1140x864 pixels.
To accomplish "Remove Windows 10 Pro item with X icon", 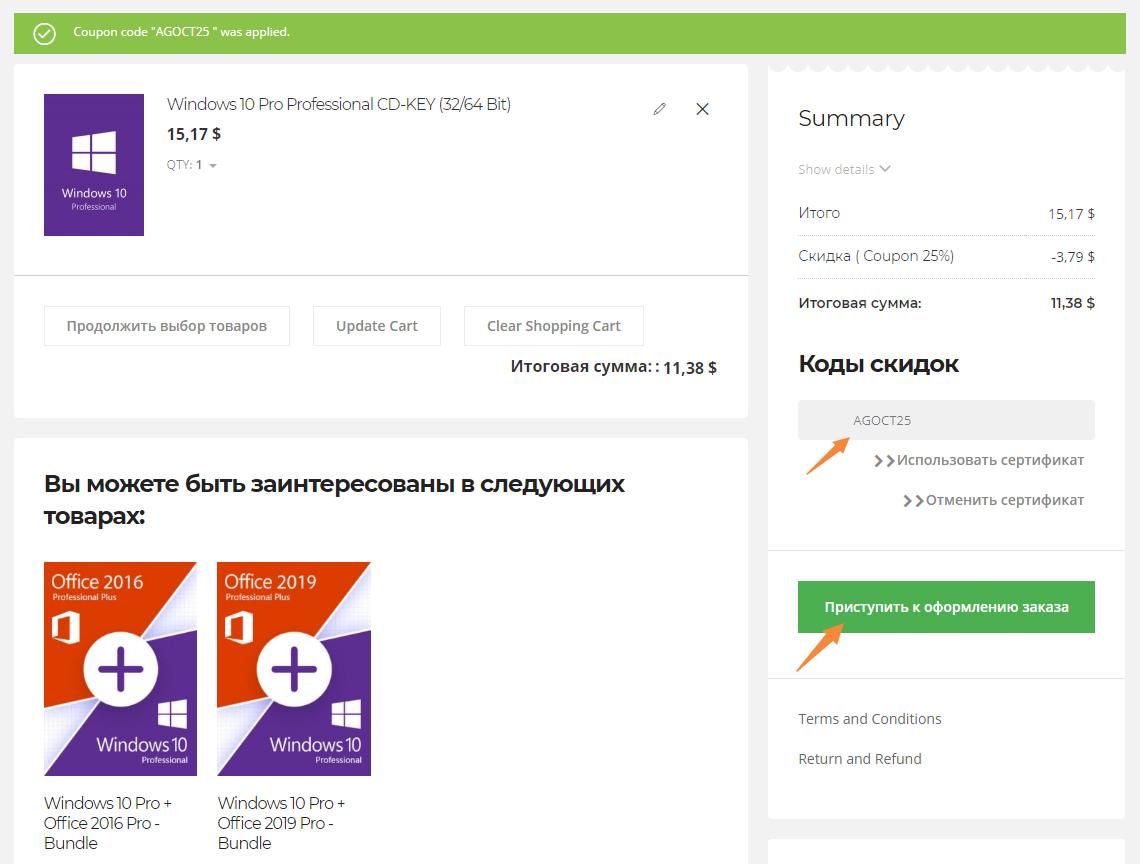I will tap(702, 109).
